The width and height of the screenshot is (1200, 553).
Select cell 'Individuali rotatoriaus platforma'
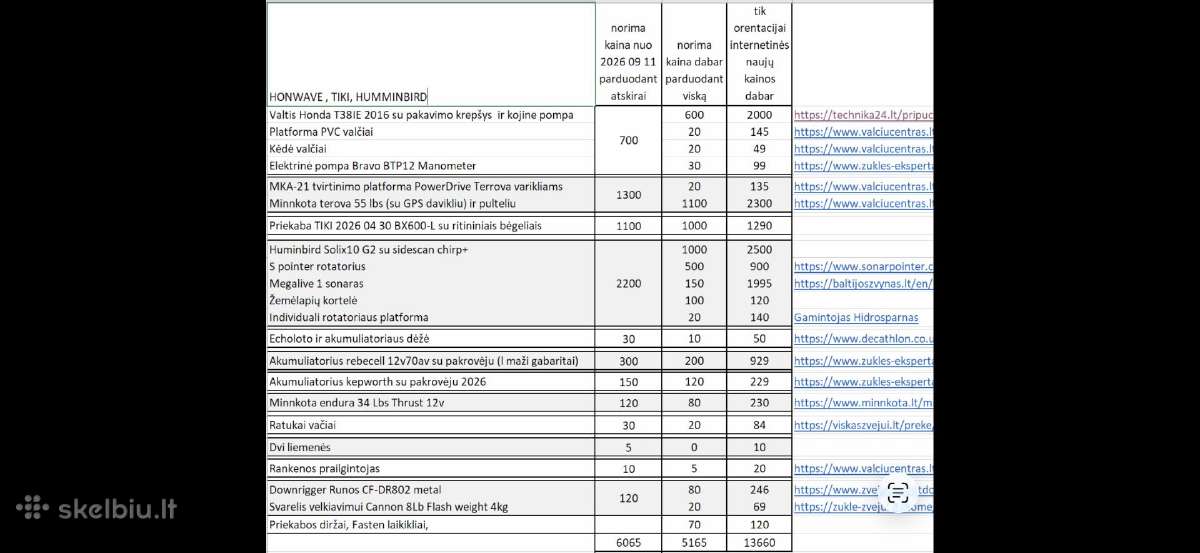coord(431,318)
